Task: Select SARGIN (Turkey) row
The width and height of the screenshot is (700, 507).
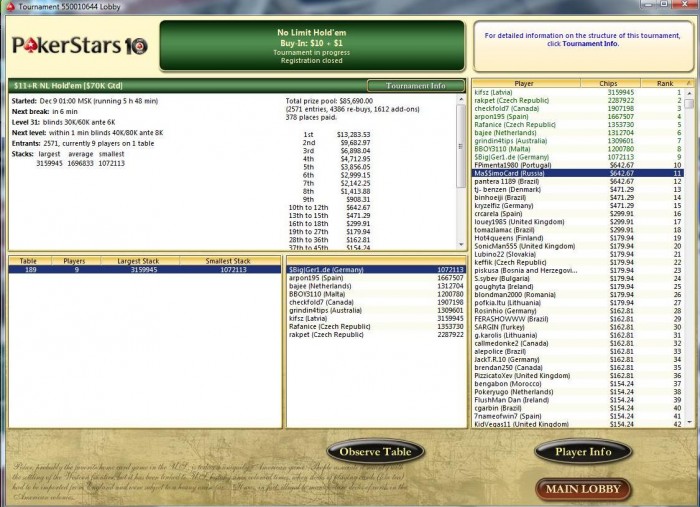Action: point(578,327)
